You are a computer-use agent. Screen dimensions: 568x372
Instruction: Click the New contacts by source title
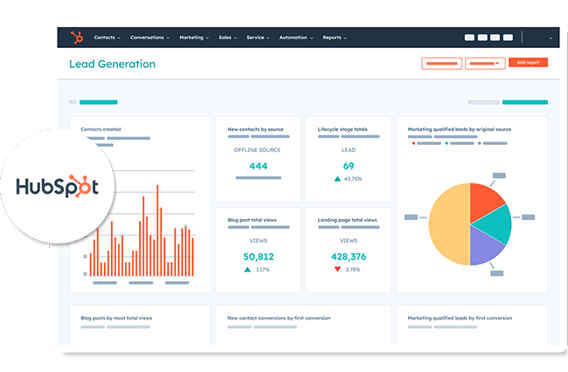(x=255, y=129)
